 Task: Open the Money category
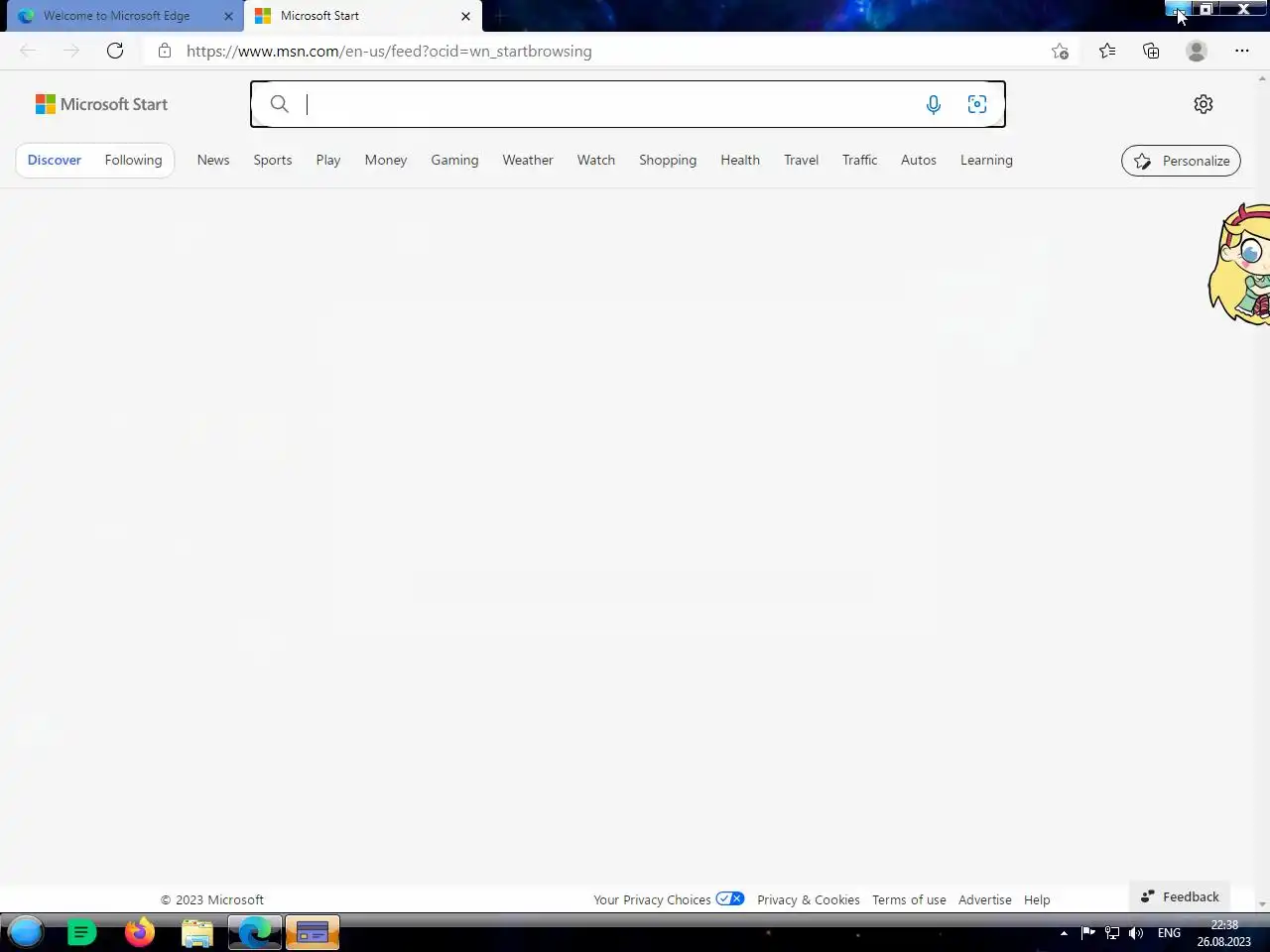(386, 160)
